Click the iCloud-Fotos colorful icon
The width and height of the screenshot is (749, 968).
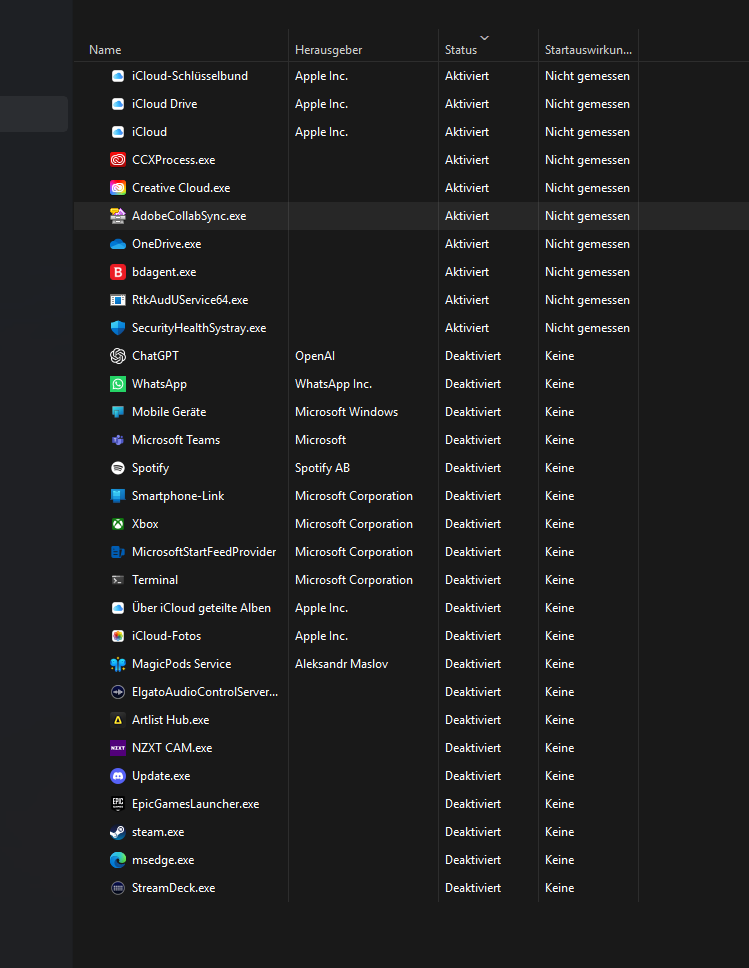(x=118, y=636)
